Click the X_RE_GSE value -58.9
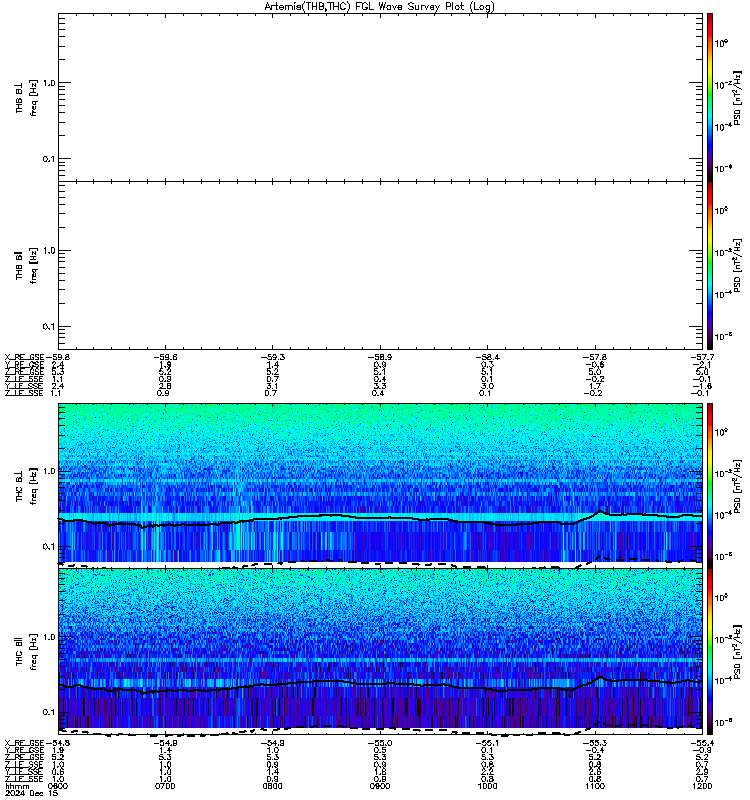The width and height of the screenshot is (750, 800). (380, 357)
